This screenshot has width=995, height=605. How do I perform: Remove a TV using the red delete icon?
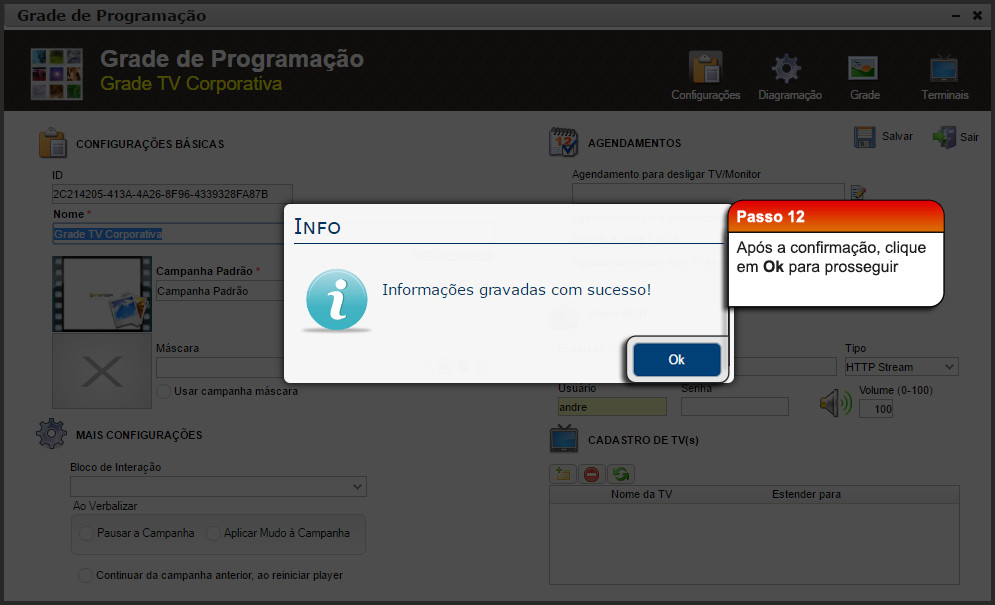tap(591, 473)
